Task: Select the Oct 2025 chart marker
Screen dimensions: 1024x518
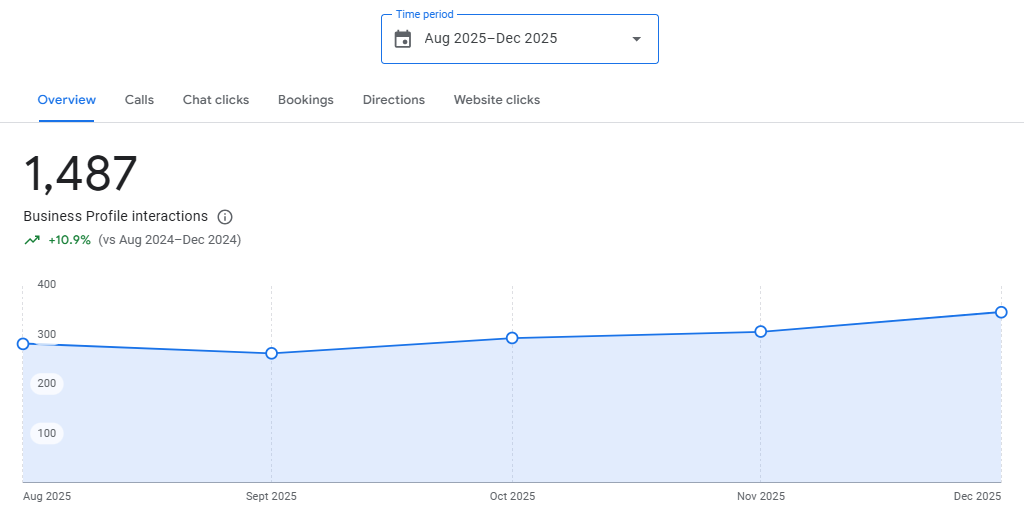Action: pos(512,338)
